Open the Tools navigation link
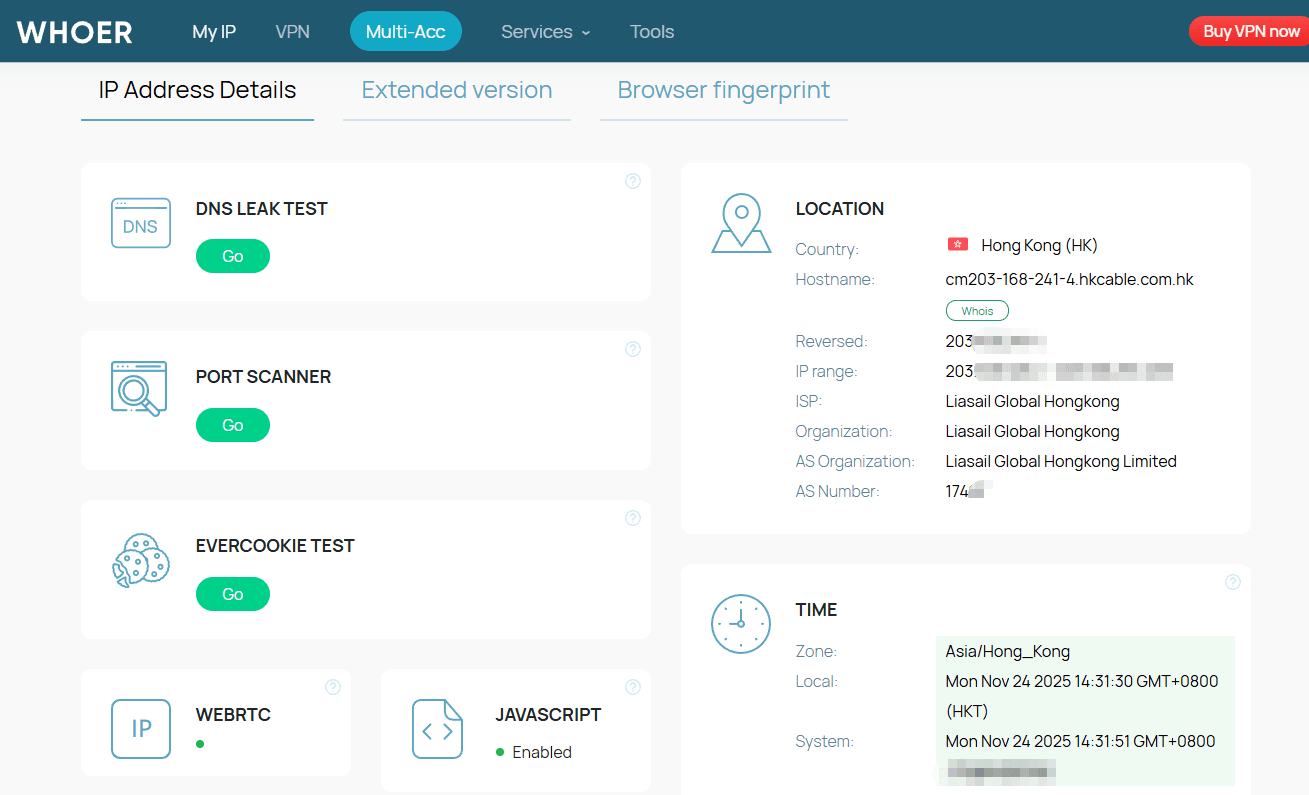1309x795 pixels. pyautogui.click(x=652, y=32)
